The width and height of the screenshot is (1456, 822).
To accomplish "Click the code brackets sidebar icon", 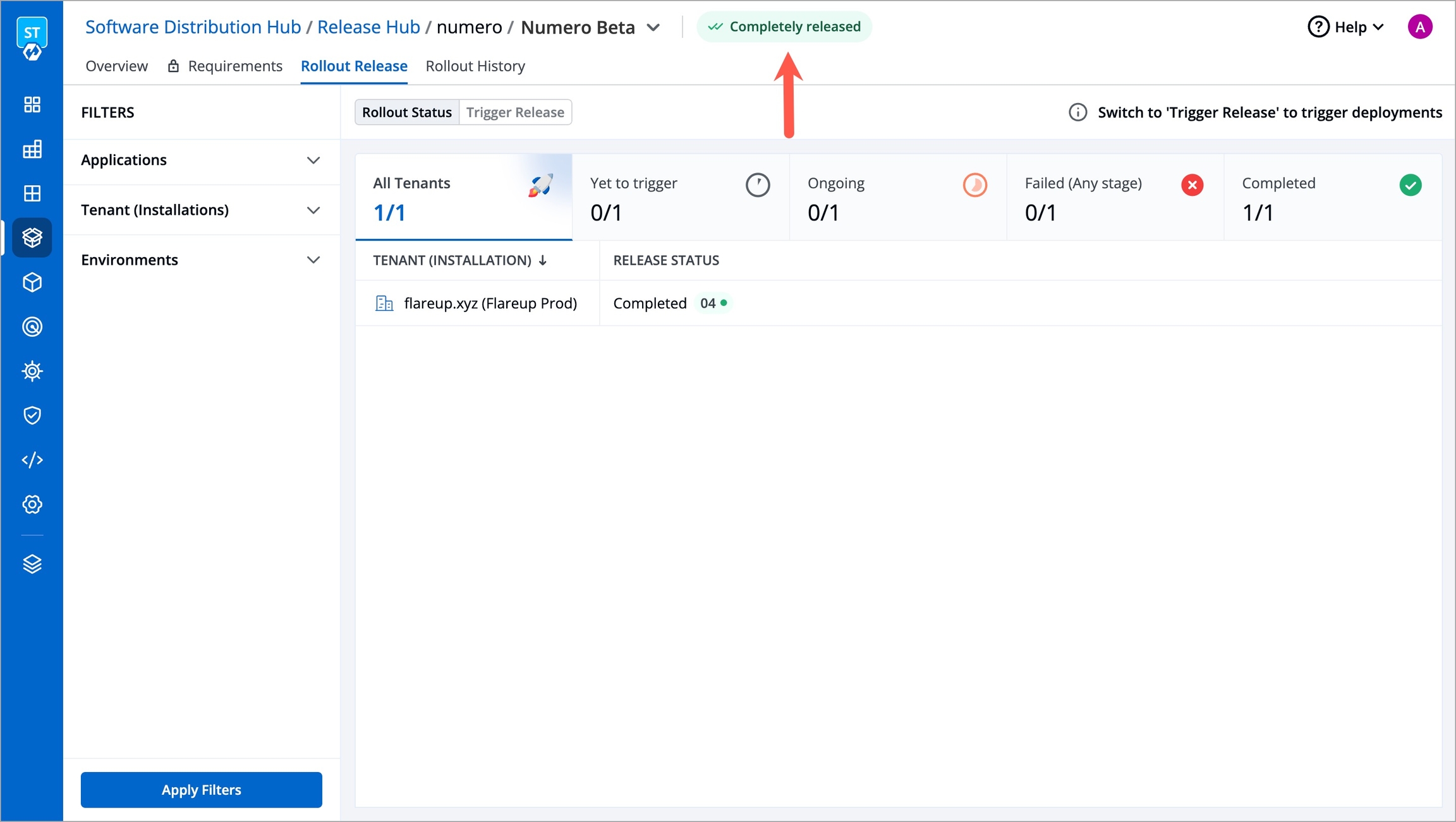I will click(32, 460).
